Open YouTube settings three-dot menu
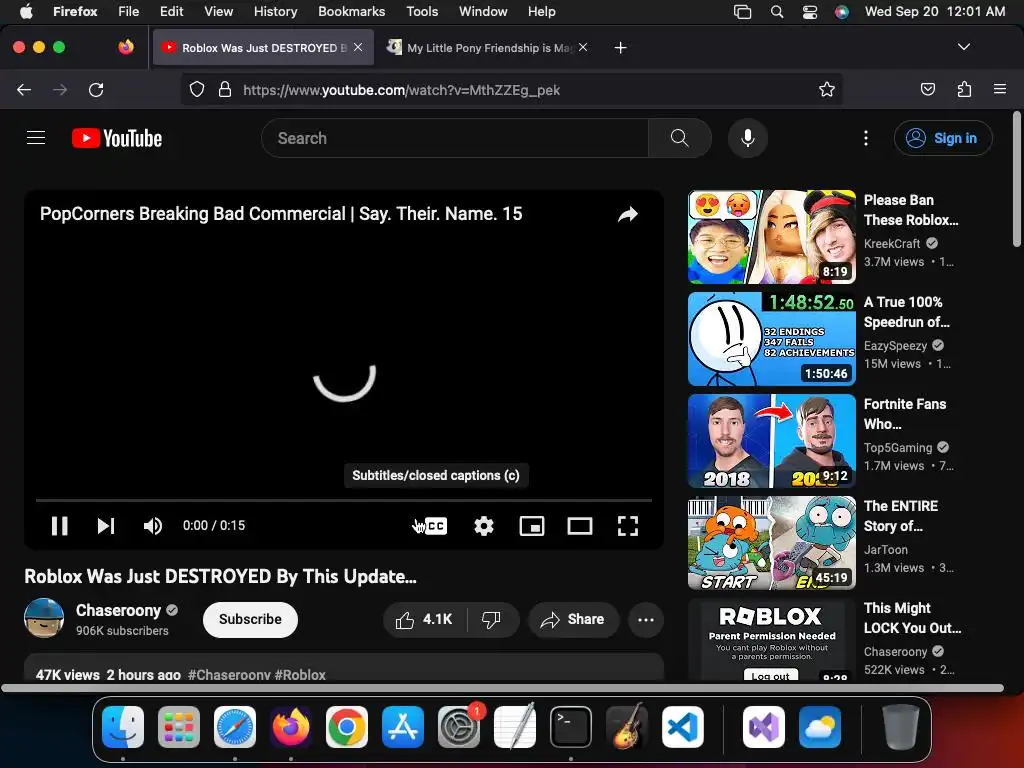The height and width of the screenshot is (768, 1024). 866,138
